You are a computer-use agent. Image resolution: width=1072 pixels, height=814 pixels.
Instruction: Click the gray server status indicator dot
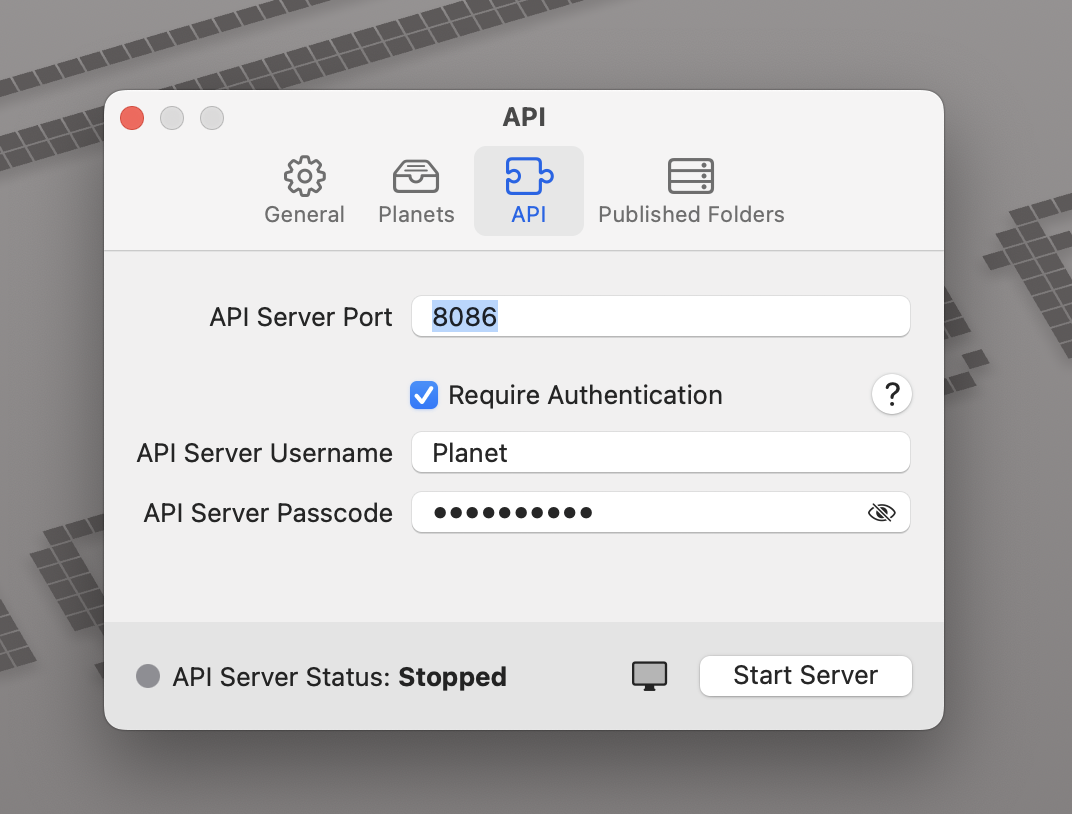(148, 676)
